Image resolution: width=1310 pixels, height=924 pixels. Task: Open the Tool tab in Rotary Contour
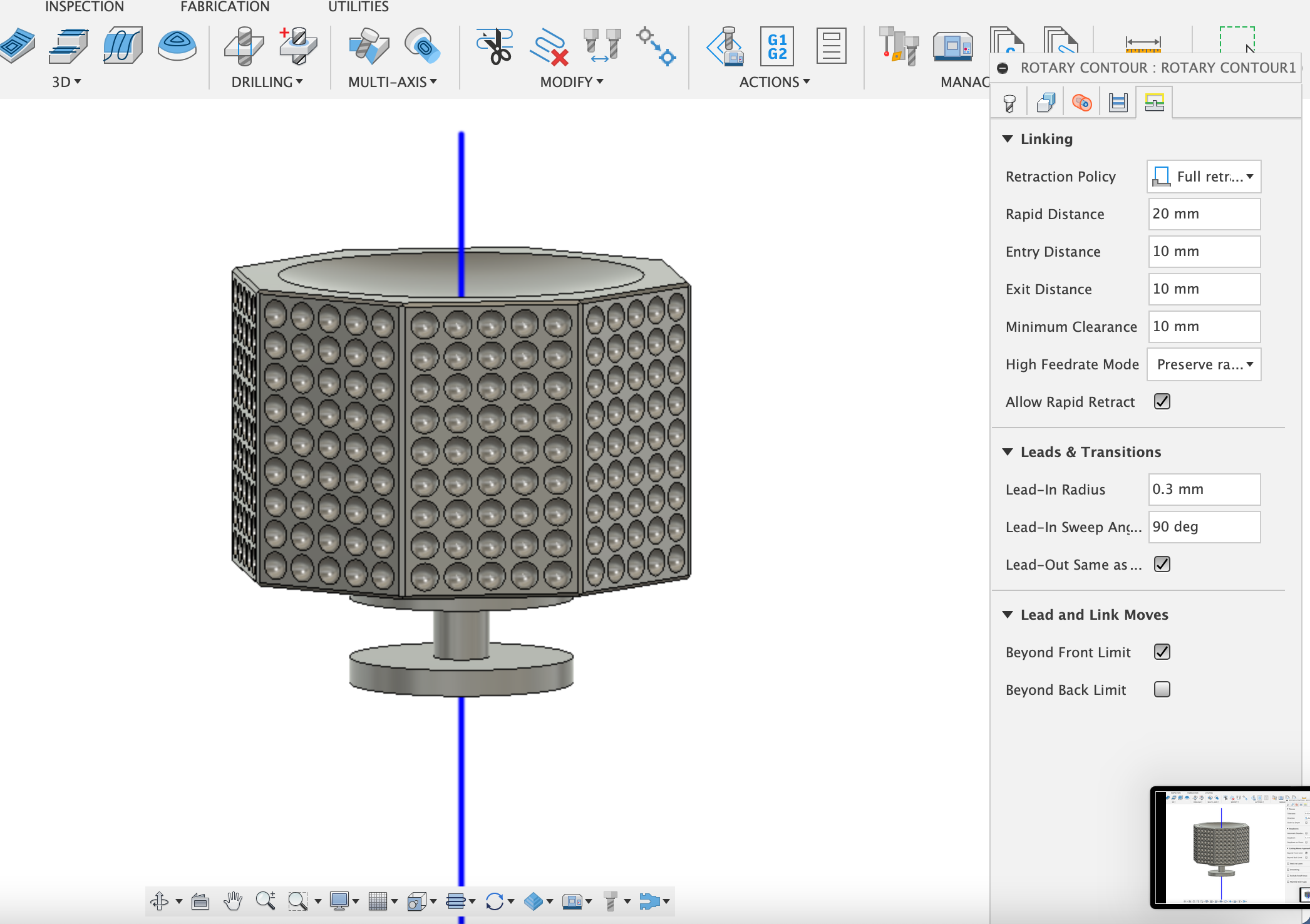(x=1009, y=103)
